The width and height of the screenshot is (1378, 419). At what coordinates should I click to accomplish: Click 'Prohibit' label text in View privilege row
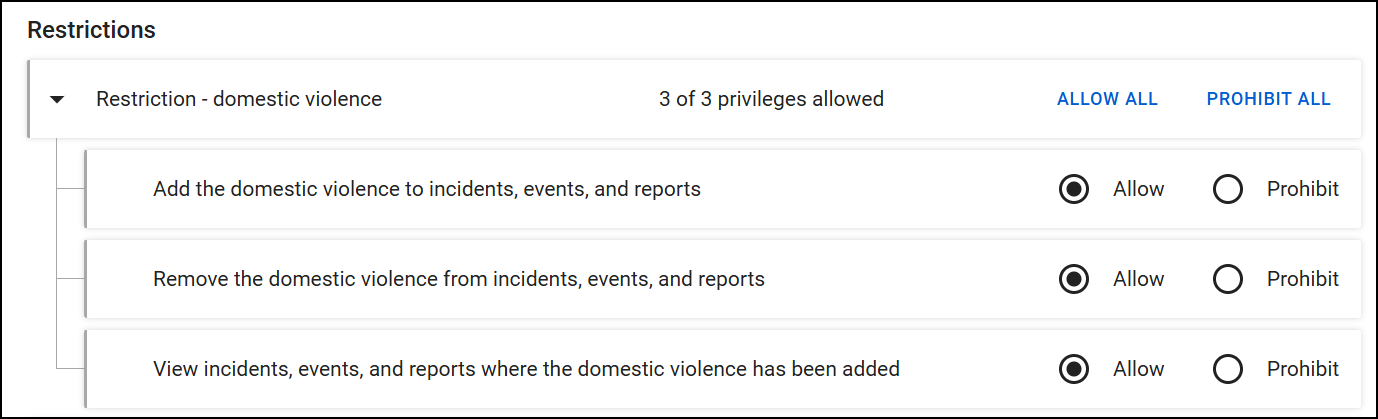(x=1302, y=369)
